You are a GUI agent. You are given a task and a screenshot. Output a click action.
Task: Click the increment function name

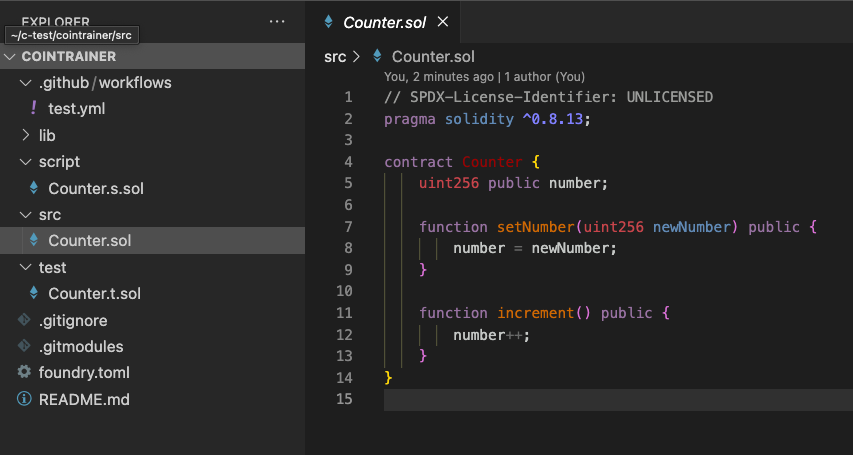[x=536, y=313]
